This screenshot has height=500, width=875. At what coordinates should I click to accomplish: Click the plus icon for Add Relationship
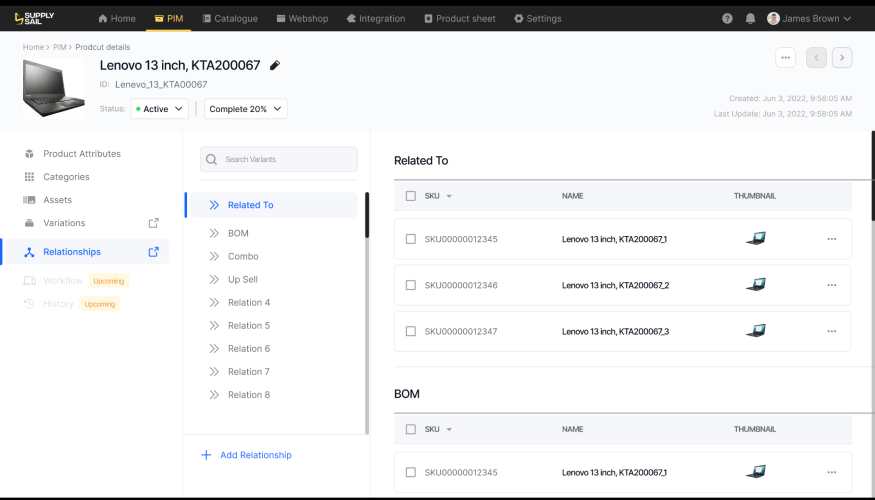click(206, 455)
